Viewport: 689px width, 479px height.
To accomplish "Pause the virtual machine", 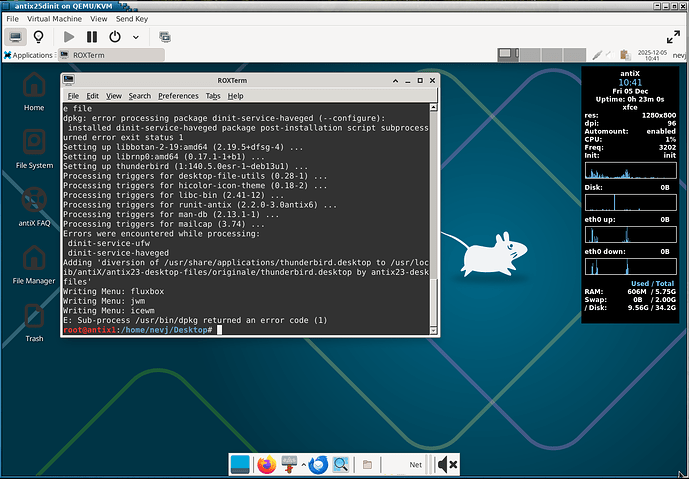I will (92, 37).
